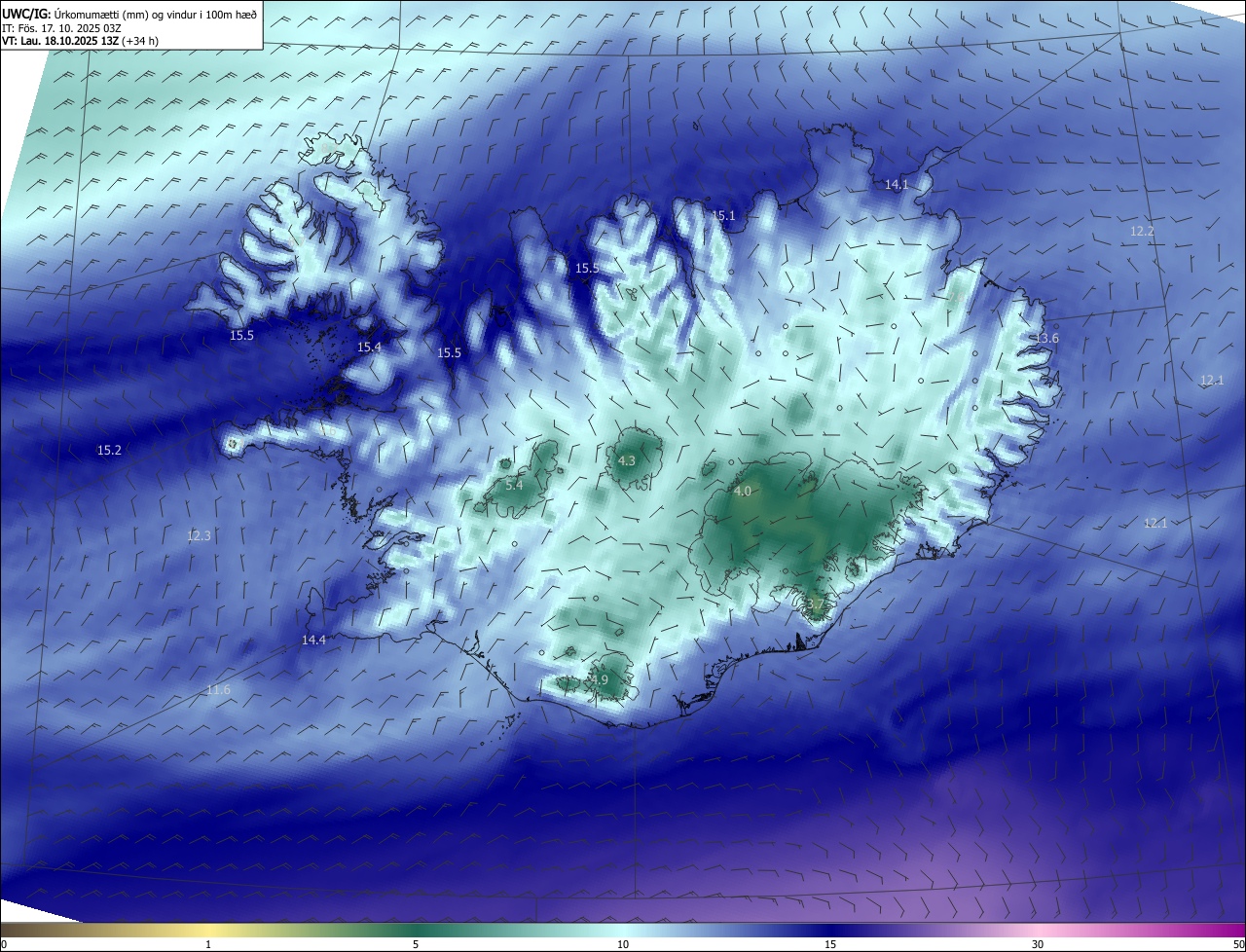Screen dimensions: 1246x952
Task: Click the '15' tick on the color scale
Action: pos(830,944)
